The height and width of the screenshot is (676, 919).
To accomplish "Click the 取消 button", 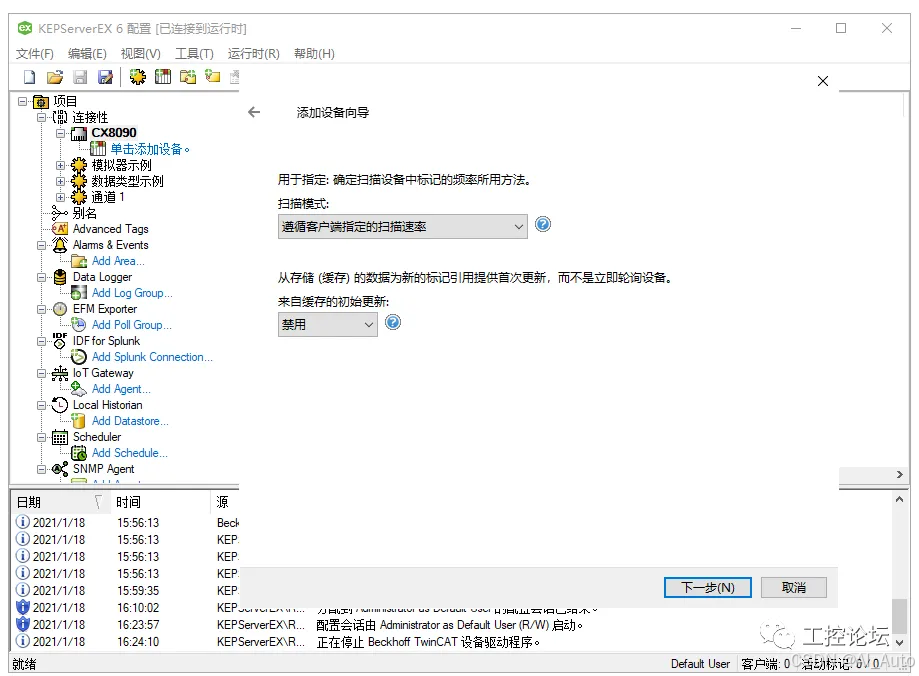I will (794, 587).
